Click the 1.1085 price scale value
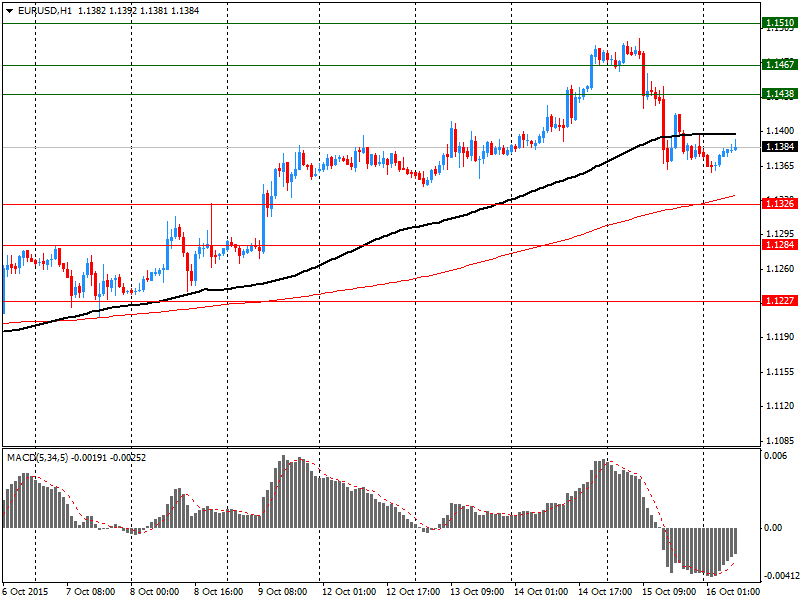The image size is (800, 600). click(781, 440)
